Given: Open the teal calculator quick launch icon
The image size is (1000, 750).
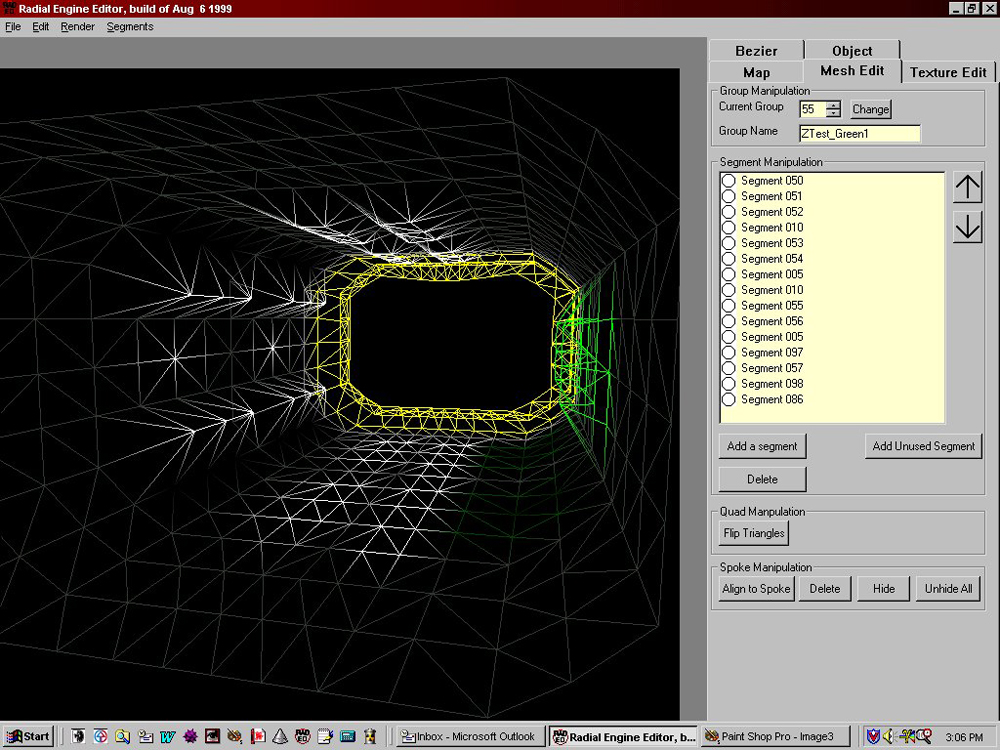Looking at the screenshot, I should tap(348, 737).
